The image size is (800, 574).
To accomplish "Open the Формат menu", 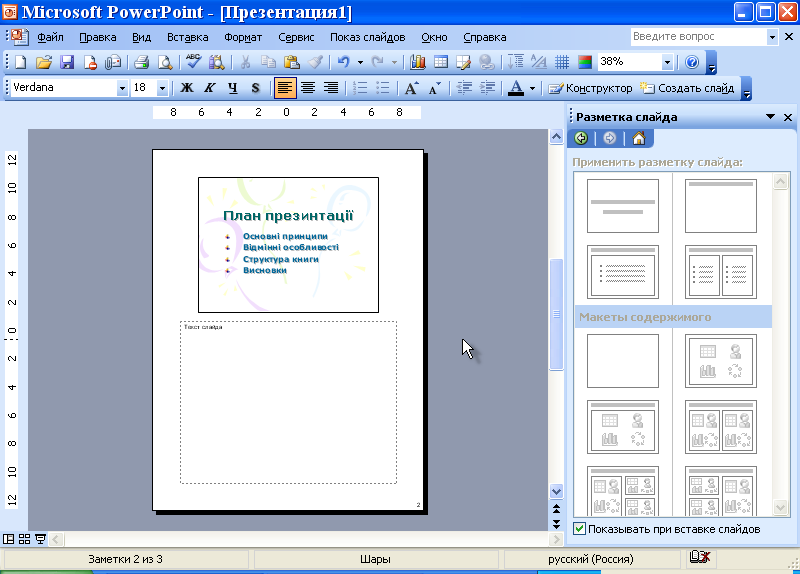I will pos(243,37).
